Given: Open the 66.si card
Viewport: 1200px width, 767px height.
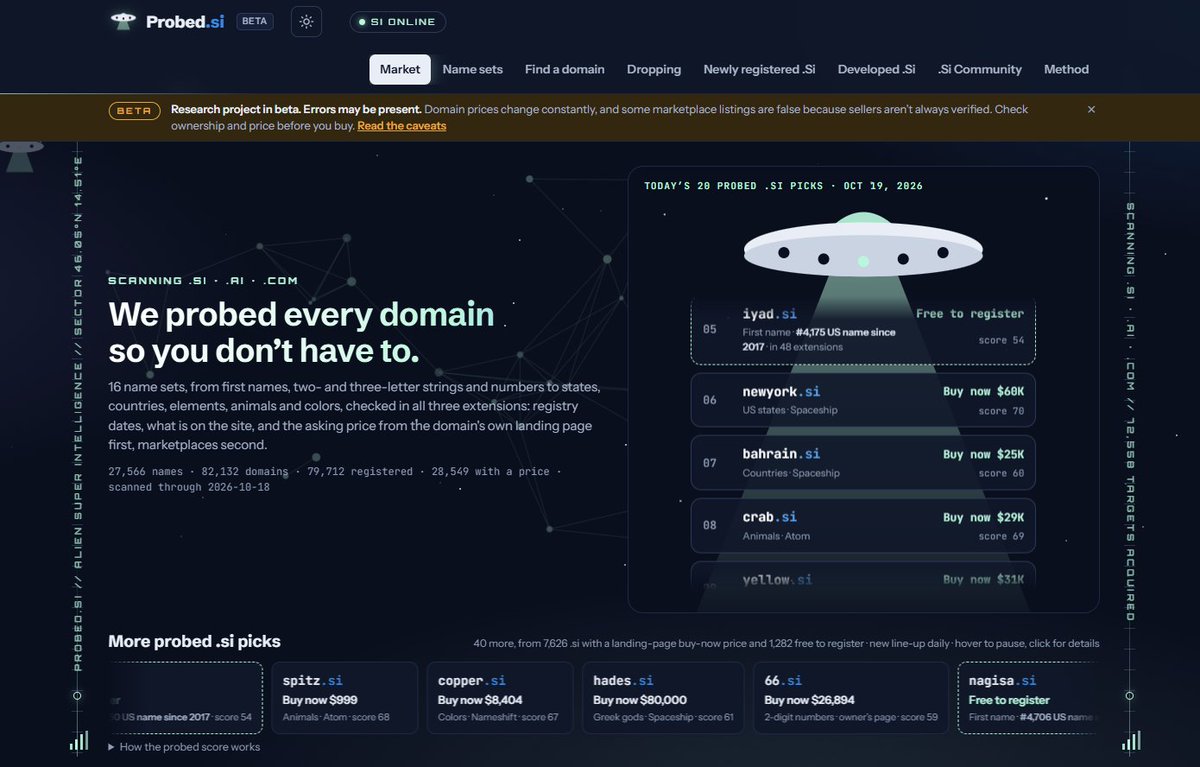Looking at the screenshot, I should tap(850, 698).
